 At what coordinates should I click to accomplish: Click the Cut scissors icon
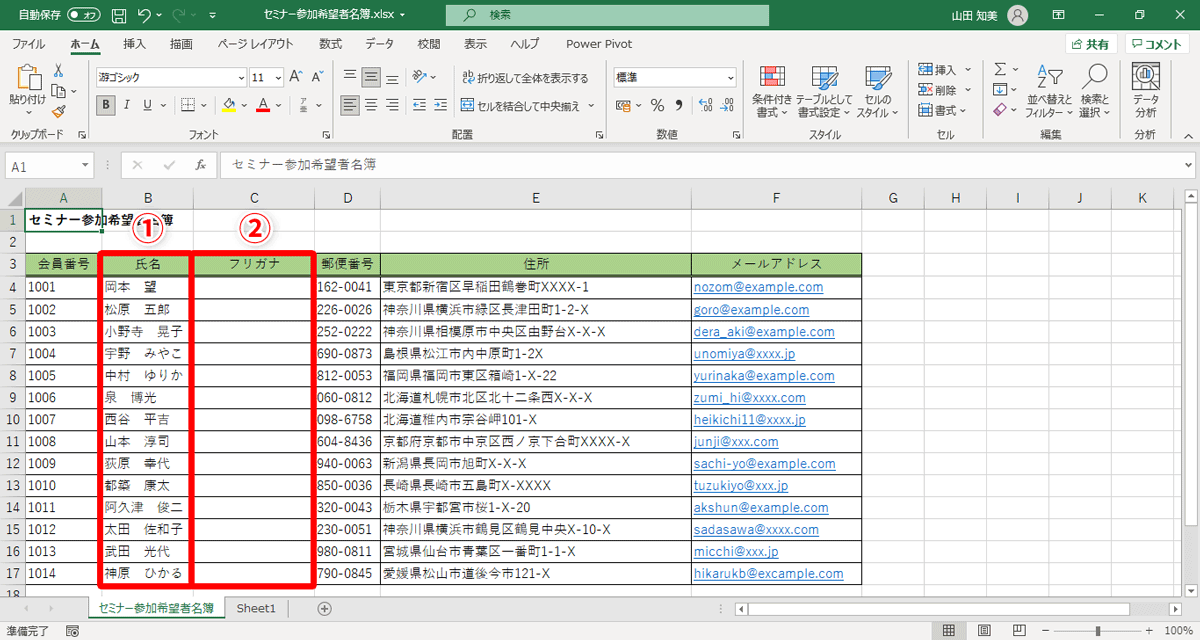[58, 71]
